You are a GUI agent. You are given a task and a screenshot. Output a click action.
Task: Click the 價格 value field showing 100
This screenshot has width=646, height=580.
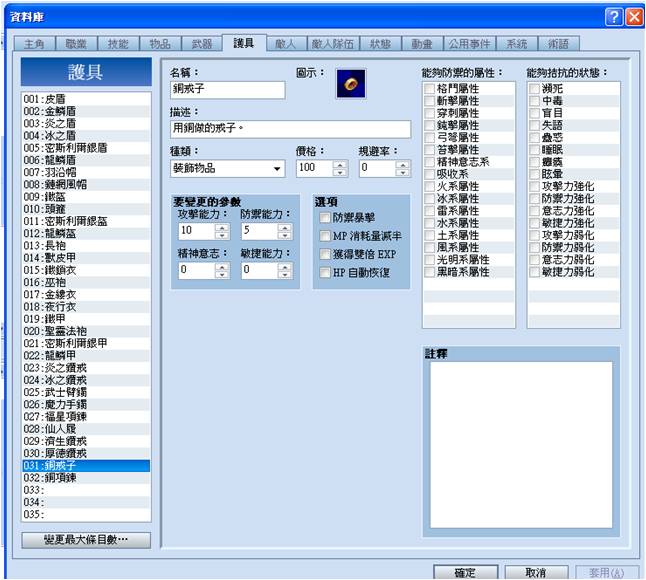pyautogui.click(x=315, y=168)
